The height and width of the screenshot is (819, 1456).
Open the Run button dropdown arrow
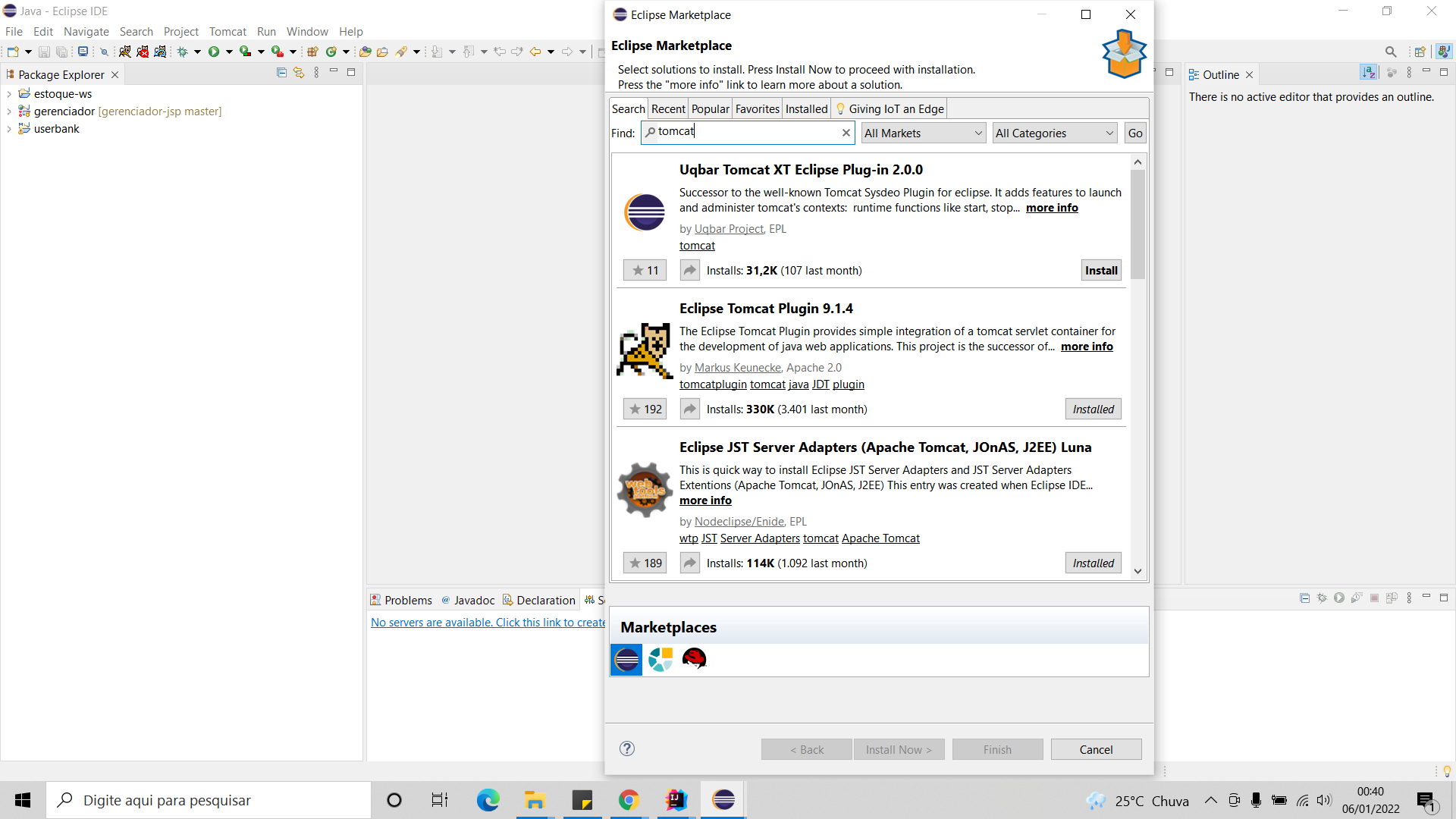tap(229, 52)
